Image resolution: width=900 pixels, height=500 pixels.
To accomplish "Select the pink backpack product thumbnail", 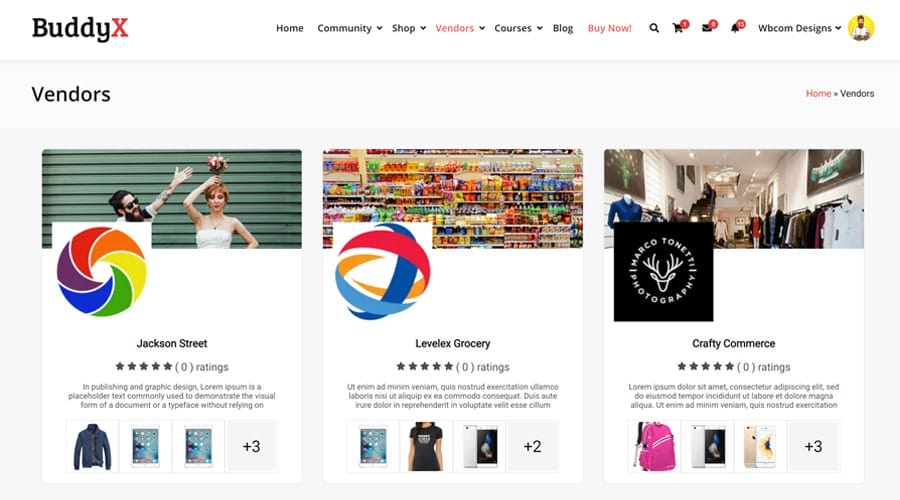I will 654,446.
